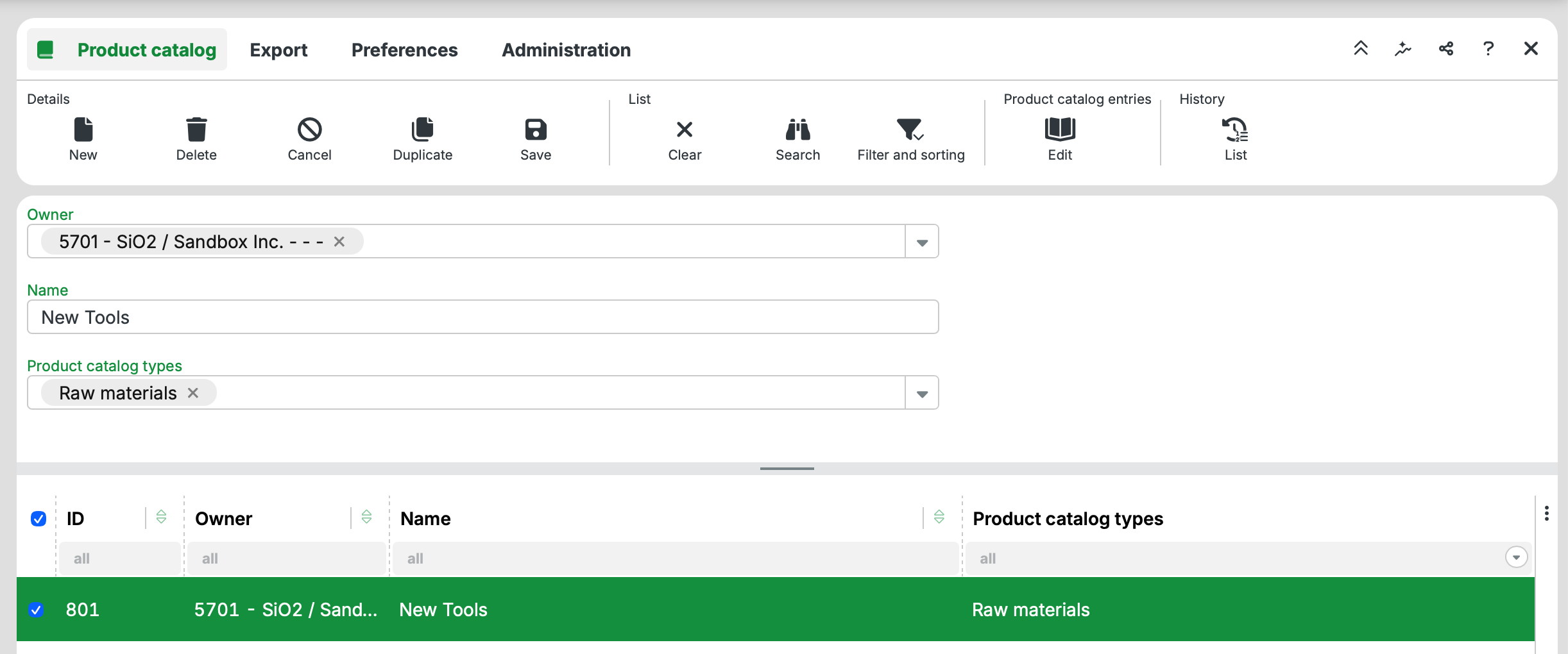Collapse the toolbar with double chevron up
Image resolution: width=1568 pixels, height=654 pixels.
click(x=1361, y=49)
